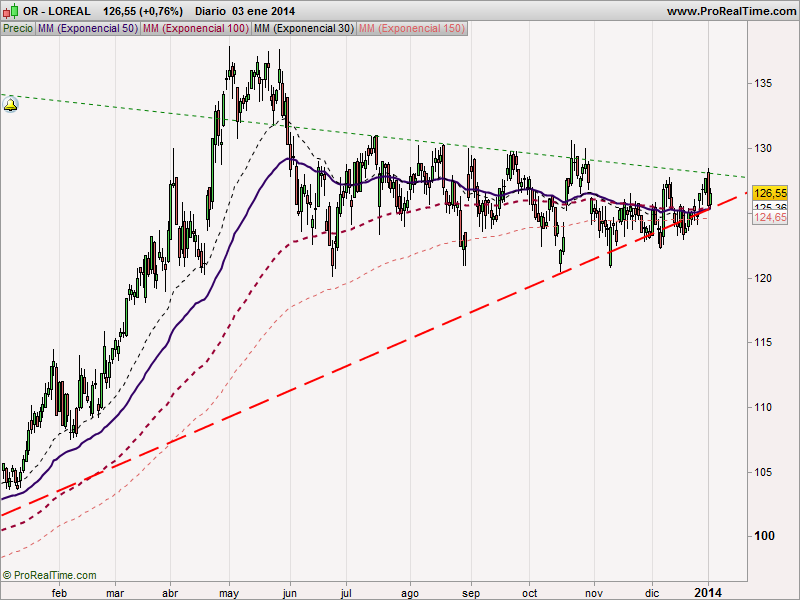Click the 03 ene 2014 date text
Viewport: 800px width, 600px height.
263,11
